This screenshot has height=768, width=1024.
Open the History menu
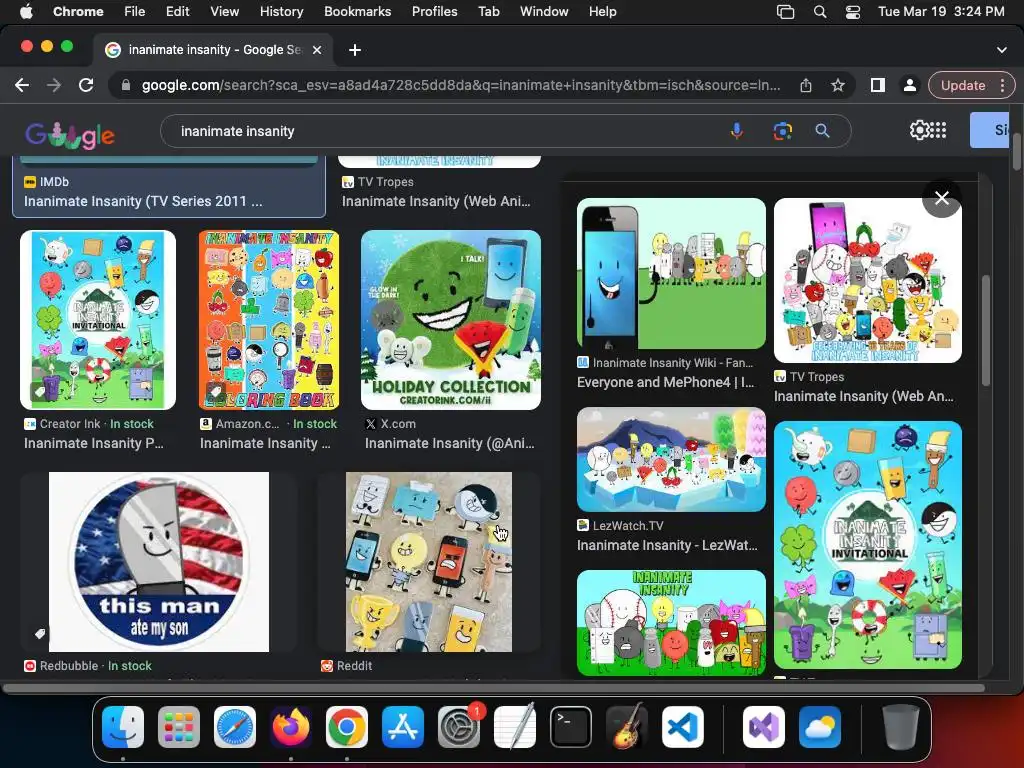(x=281, y=11)
